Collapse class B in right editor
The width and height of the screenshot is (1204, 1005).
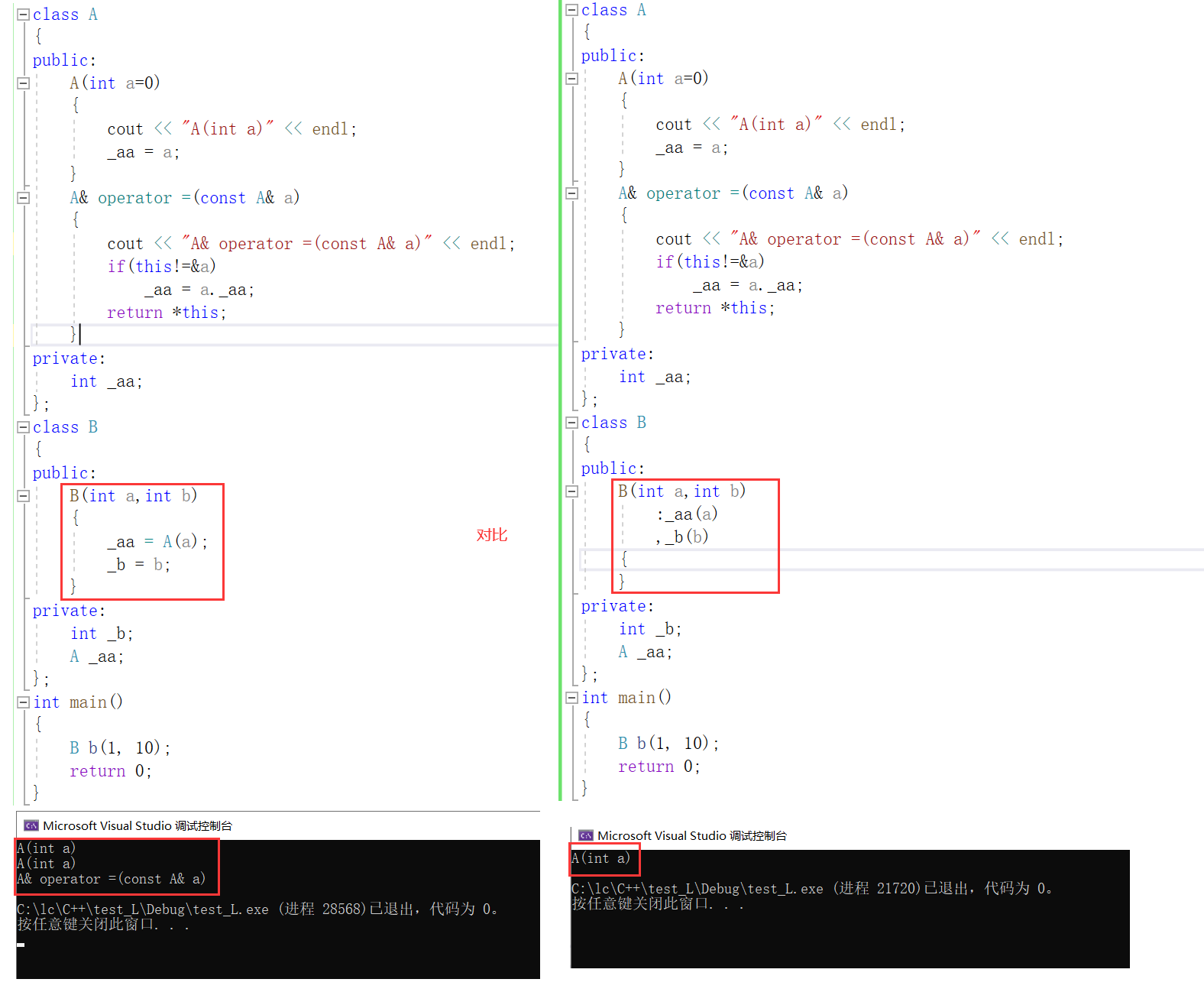pos(571,423)
